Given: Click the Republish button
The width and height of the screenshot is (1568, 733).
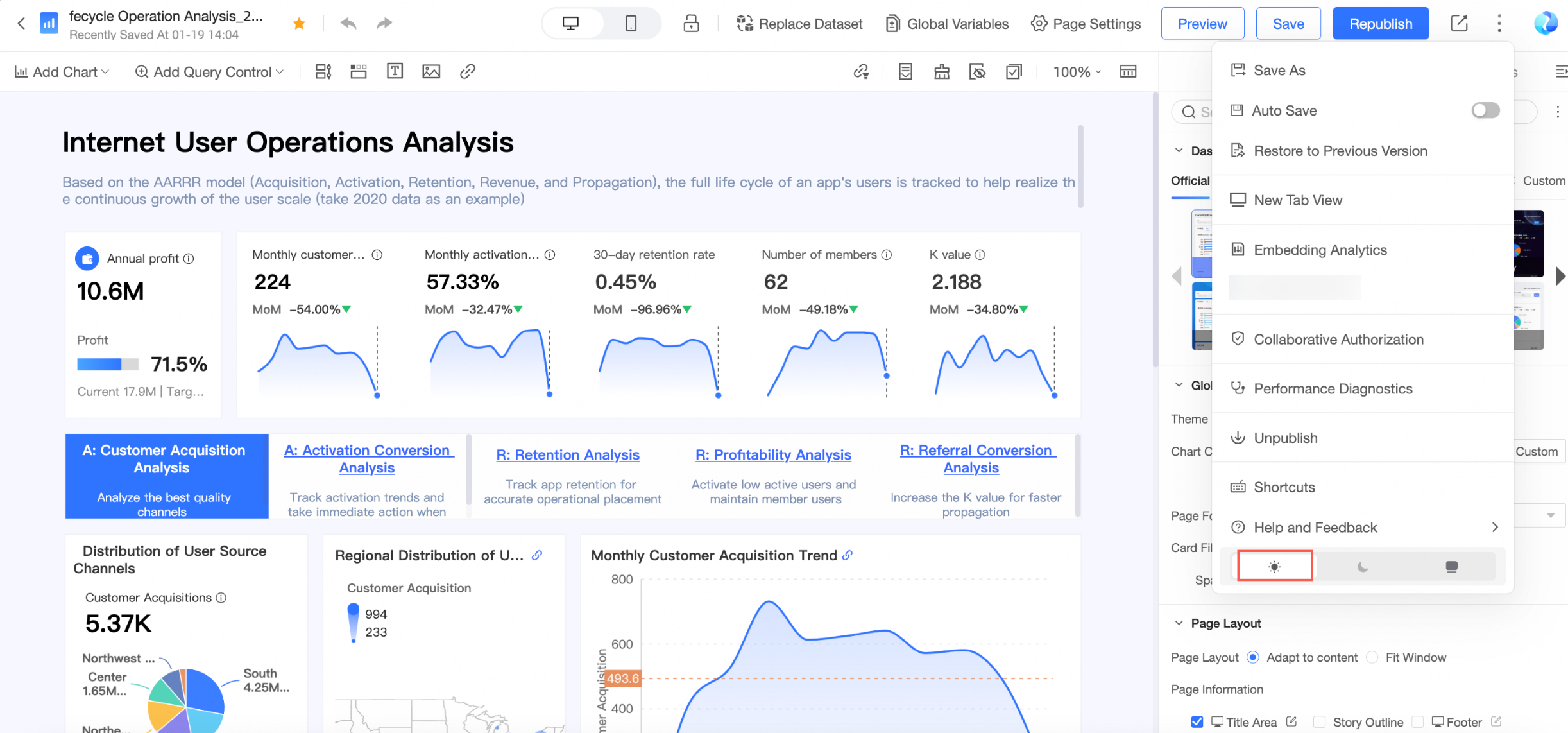Looking at the screenshot, I should [1381, 24].
